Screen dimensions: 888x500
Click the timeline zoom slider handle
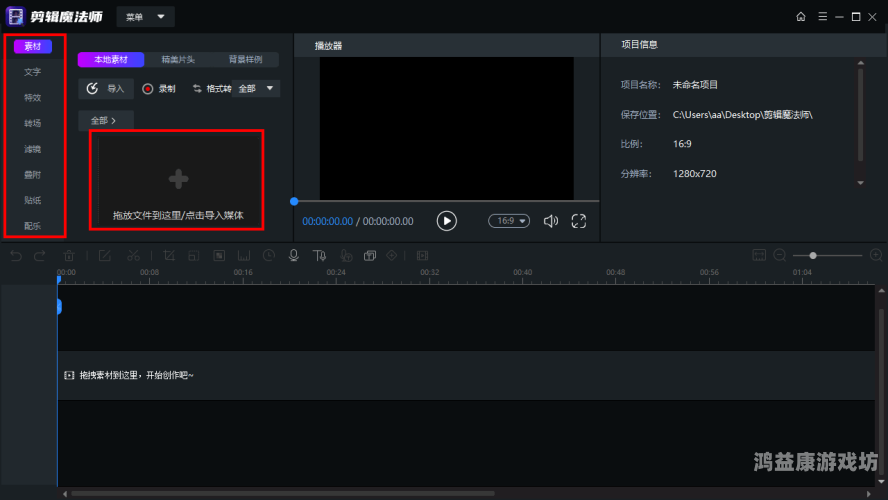[x=813, y=256]
